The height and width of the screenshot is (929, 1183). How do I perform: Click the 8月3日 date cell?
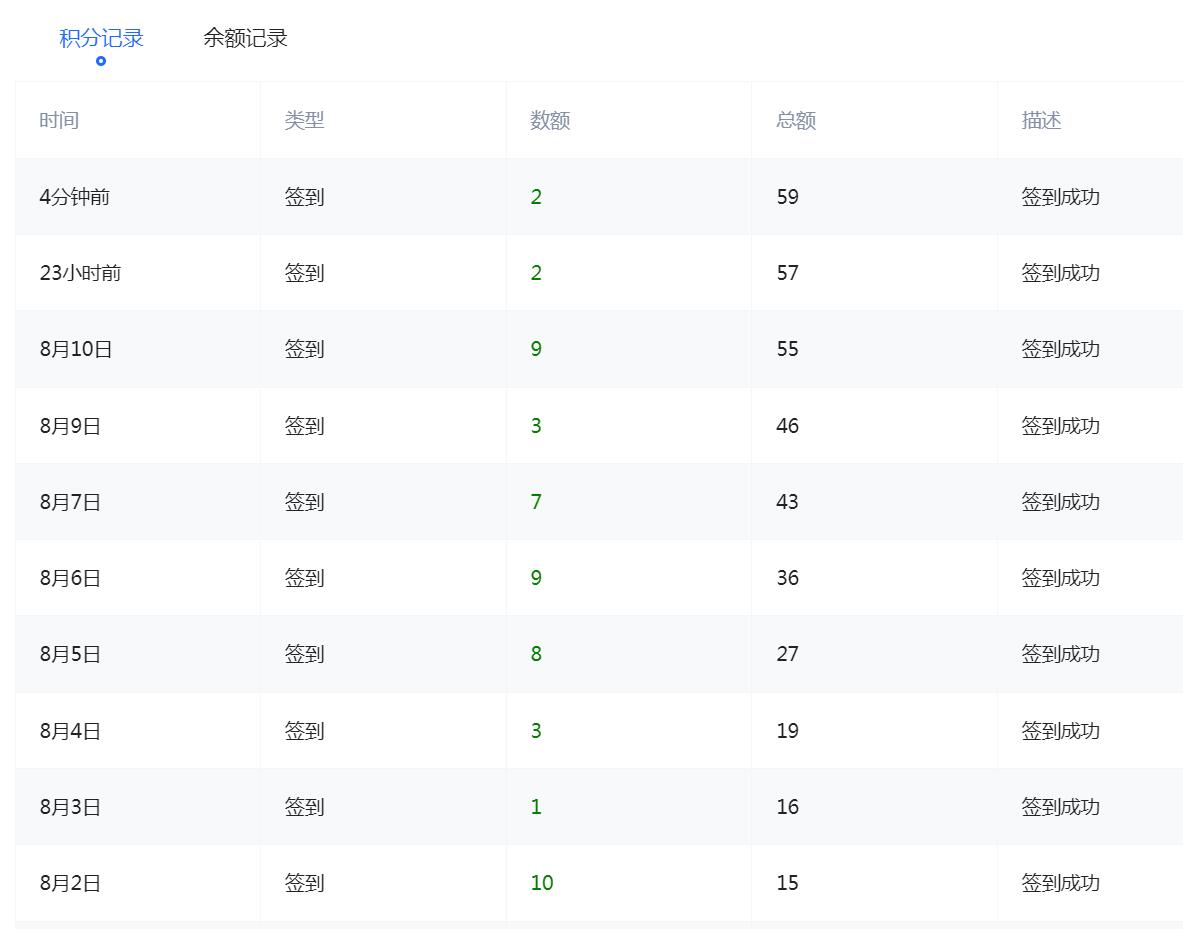point(70,807)
